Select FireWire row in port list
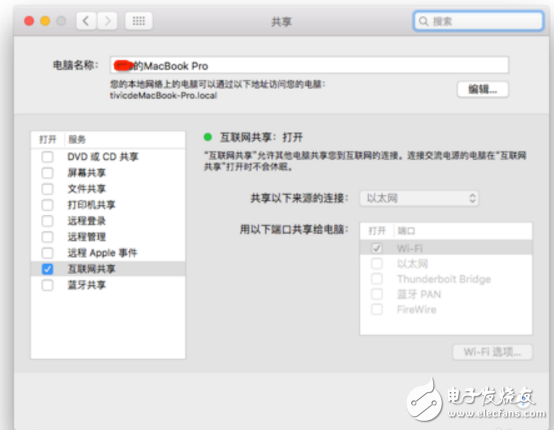This screenshot has height=430, width=554. [446, 310]
